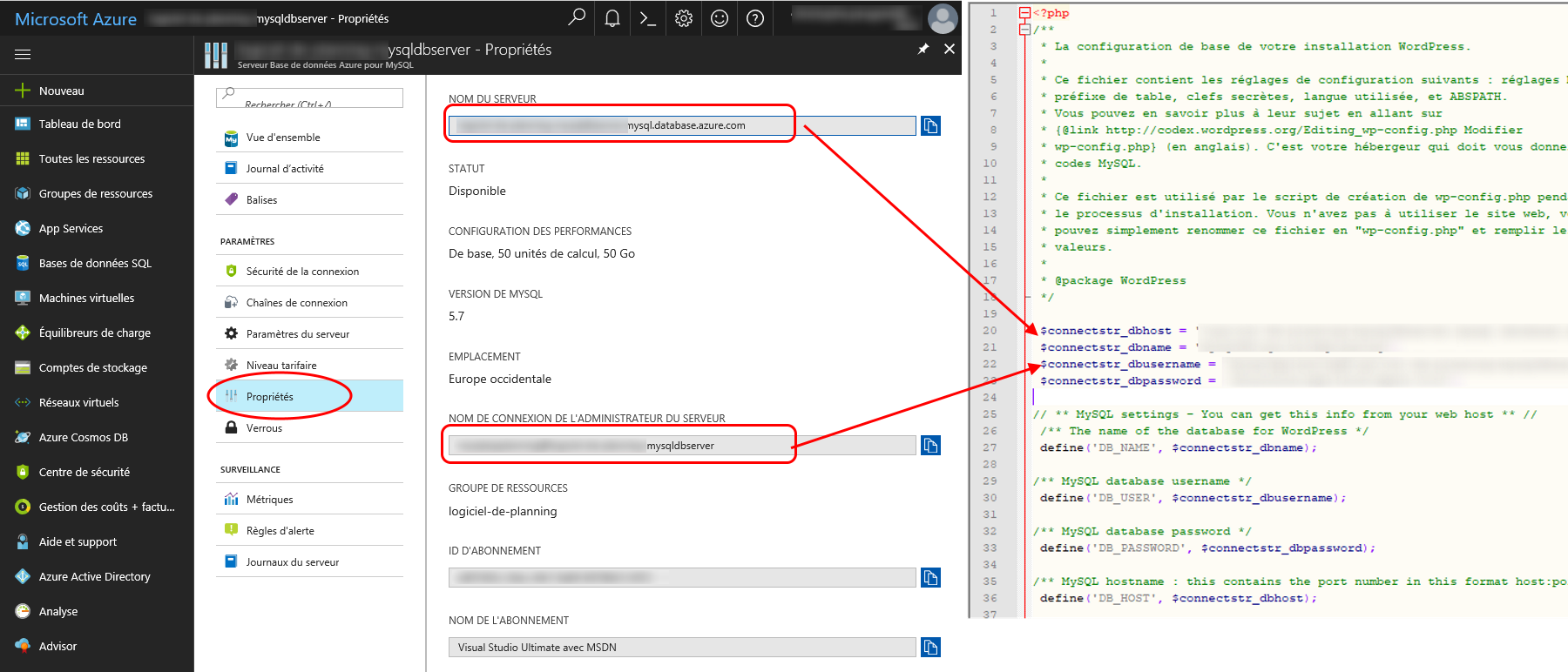The height and width of the screenshot is (672, 1568).
Task: Send feedback via smiley icon
Action: pyautogui.click(x=720, y=17)
